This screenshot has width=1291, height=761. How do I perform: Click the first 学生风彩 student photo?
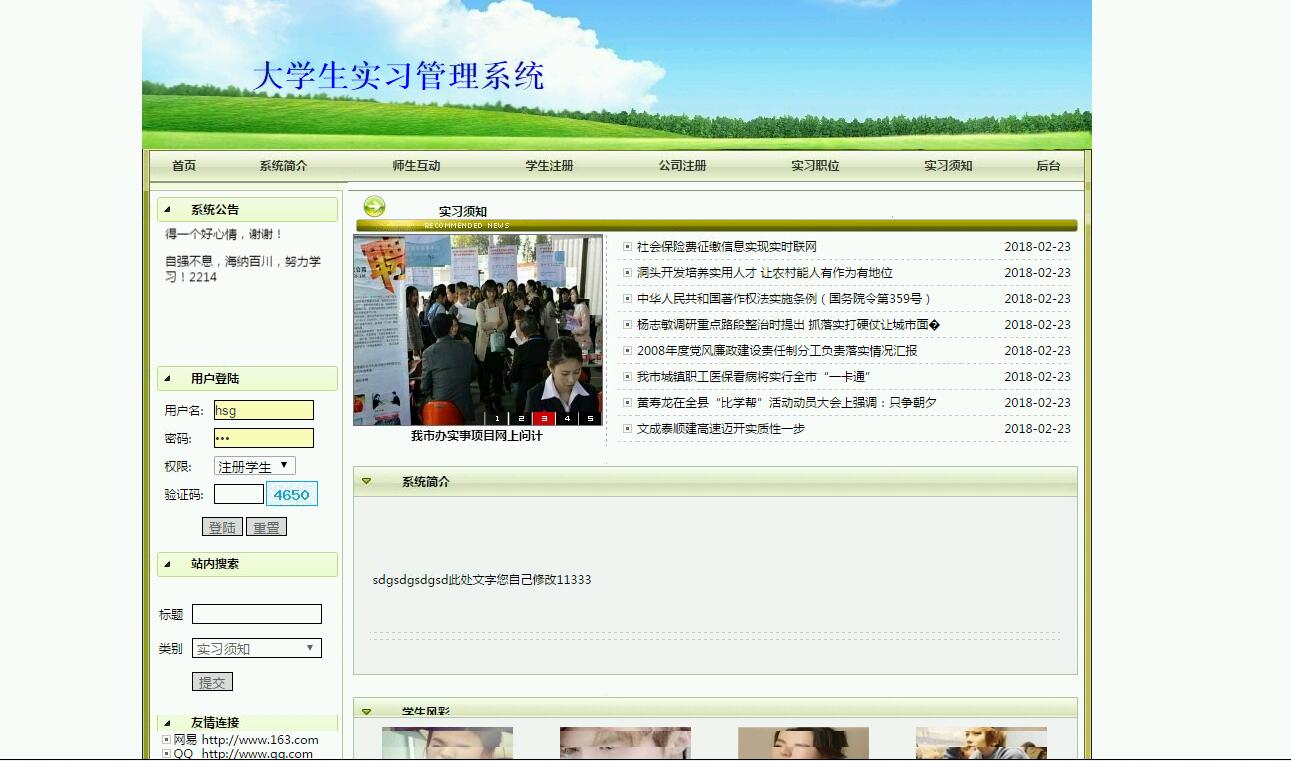447,743
